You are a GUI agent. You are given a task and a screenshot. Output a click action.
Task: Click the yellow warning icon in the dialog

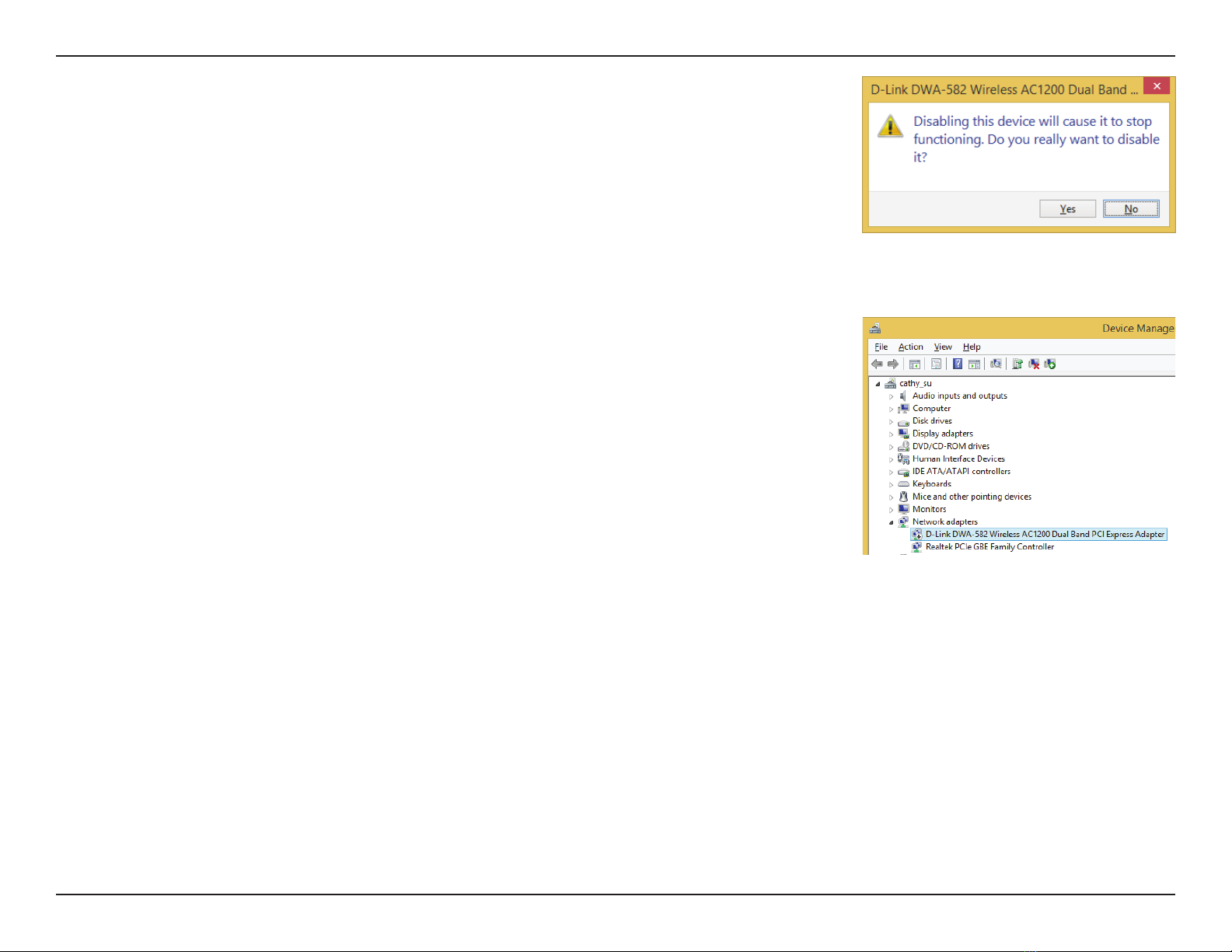(890, 126)
